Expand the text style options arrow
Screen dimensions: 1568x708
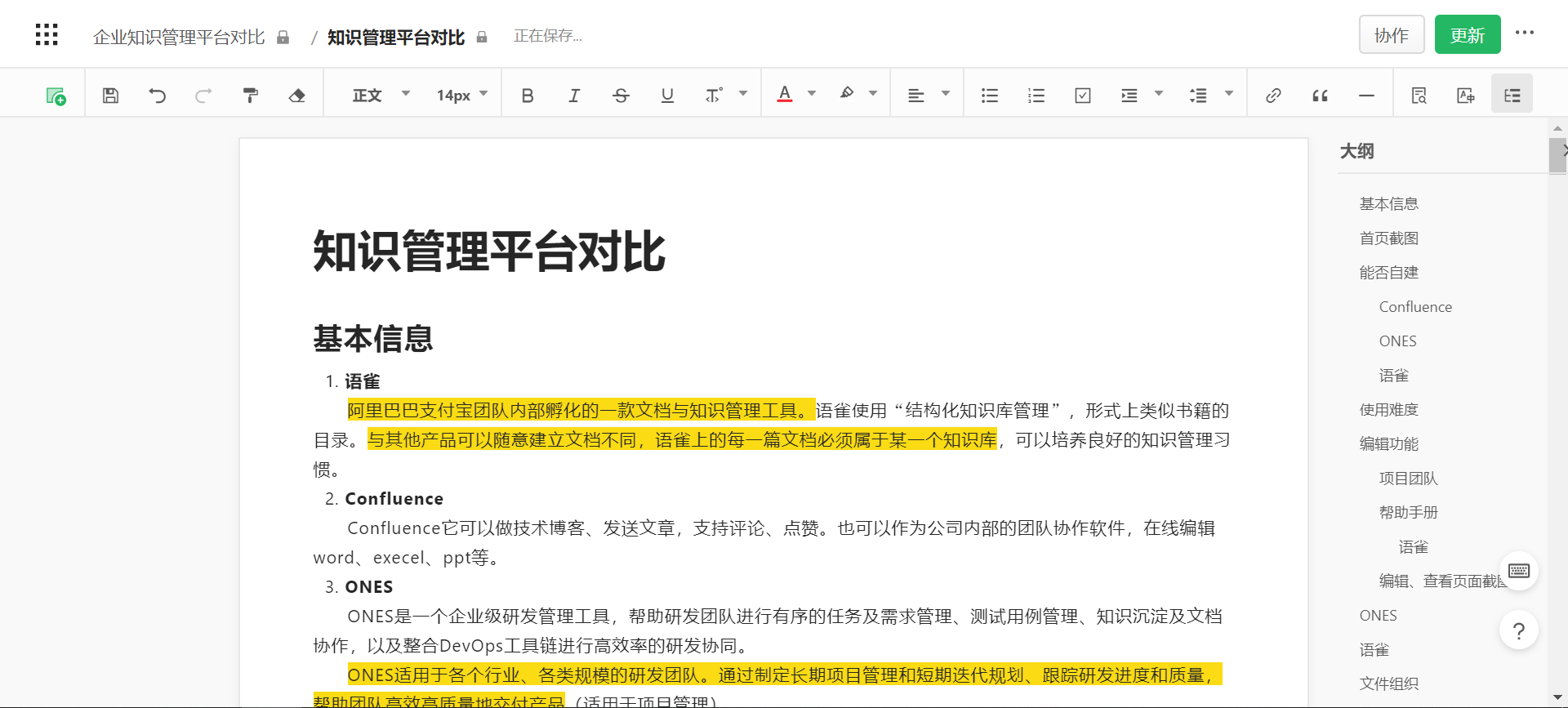[743, 94]
